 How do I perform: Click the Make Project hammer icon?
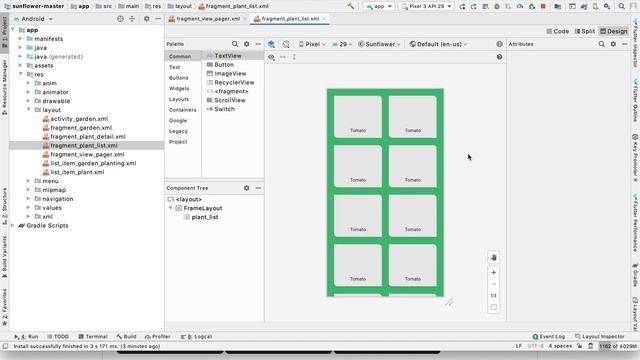[351, 7]
